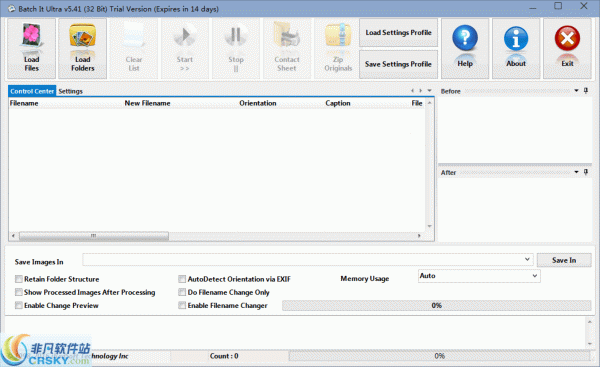Maximize the Batch It Ultra window
Viewport: 600px width, 367px height.
(x=558, y=6)
